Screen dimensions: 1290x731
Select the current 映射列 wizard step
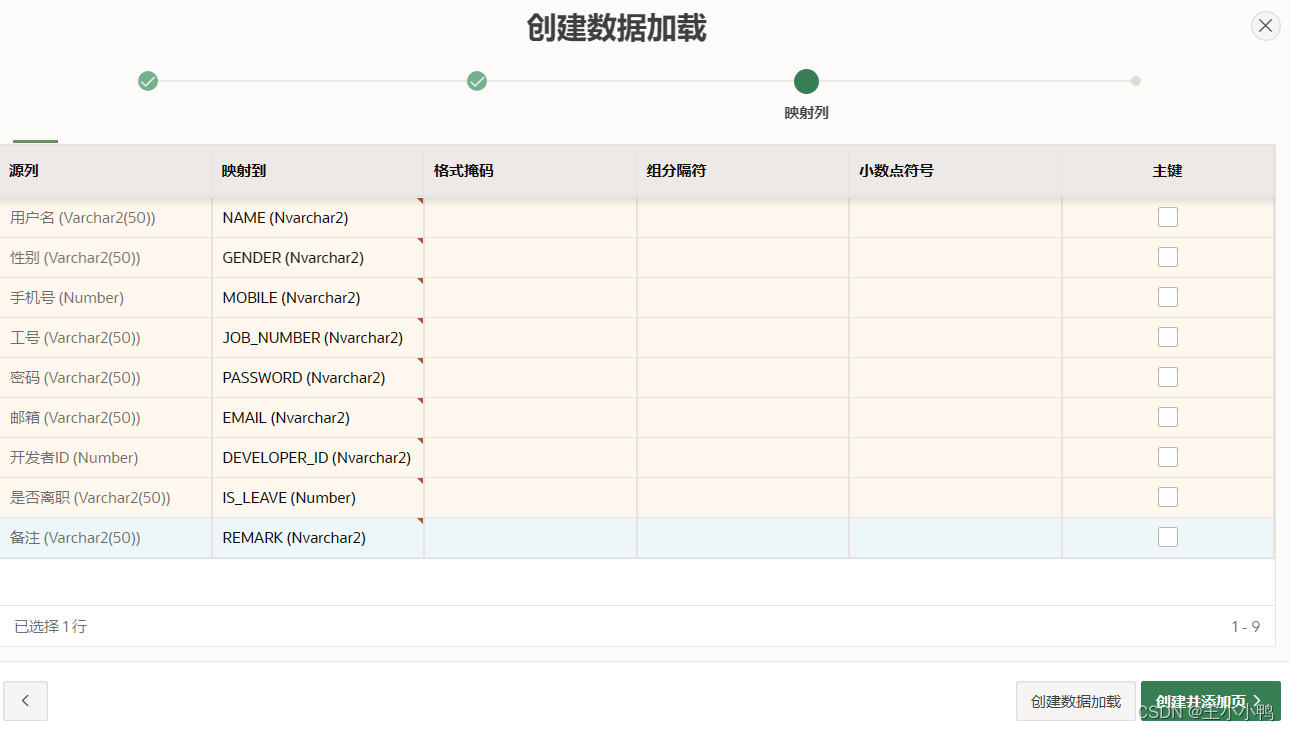tap(806, 81)
